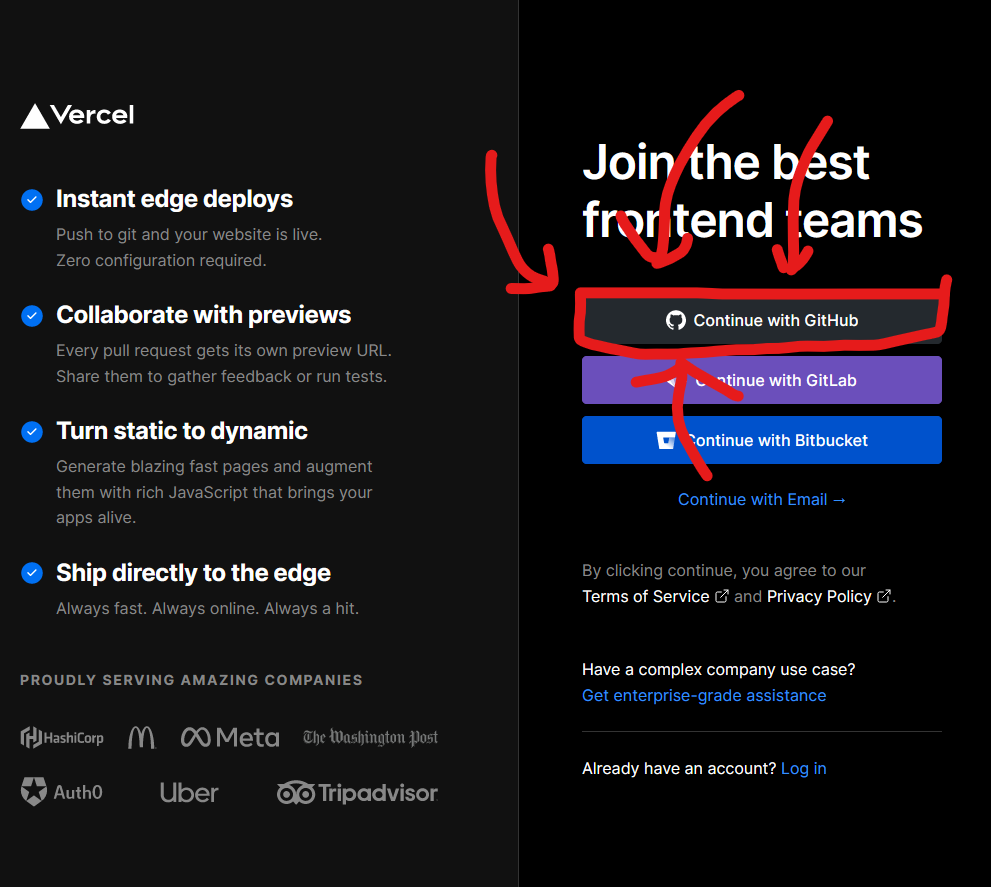Click the Meta company logo
Viewport: 991px width, 887px height.
(x=230, y=737)
